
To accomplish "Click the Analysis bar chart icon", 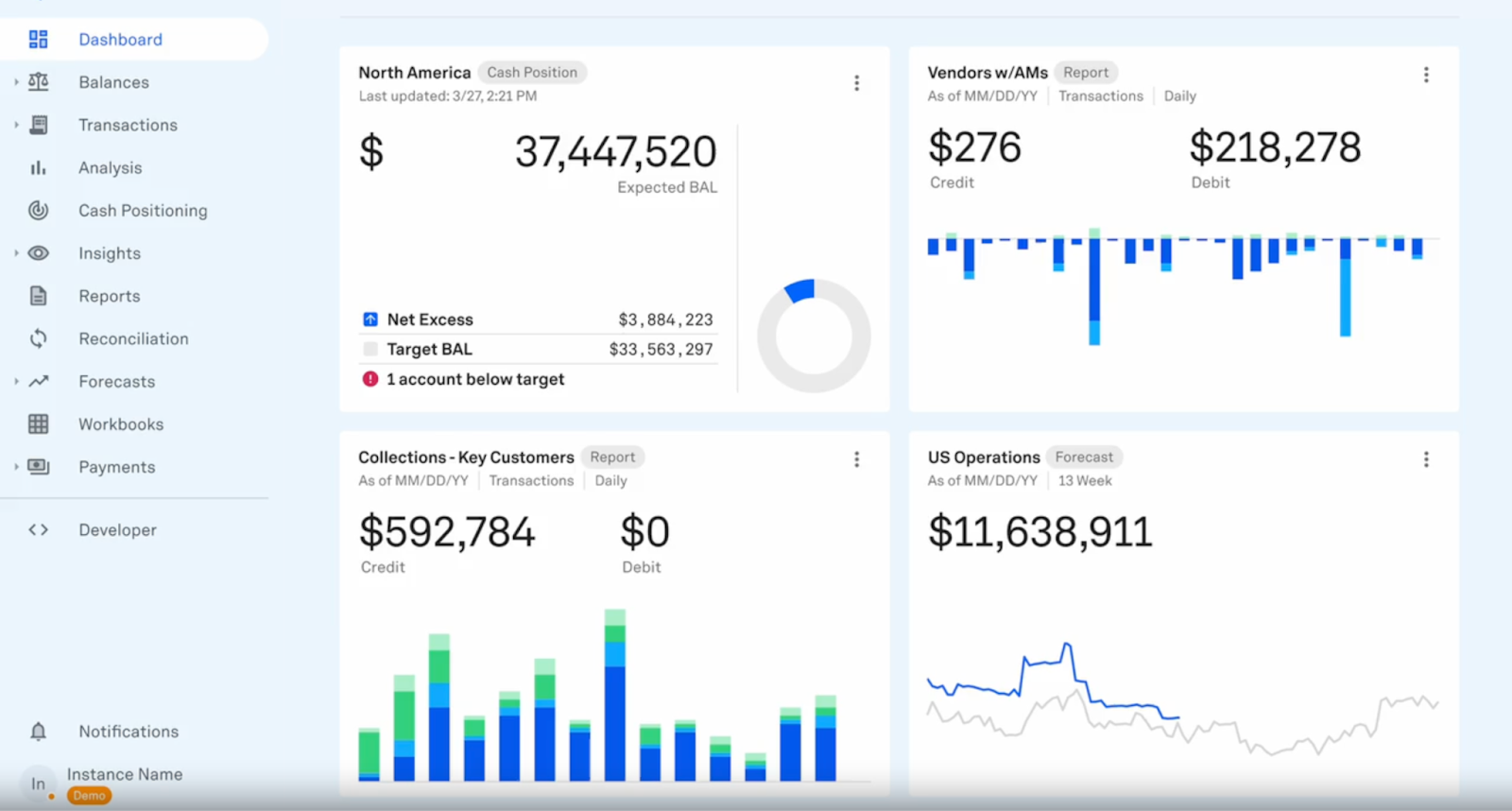I will [38, 168].
